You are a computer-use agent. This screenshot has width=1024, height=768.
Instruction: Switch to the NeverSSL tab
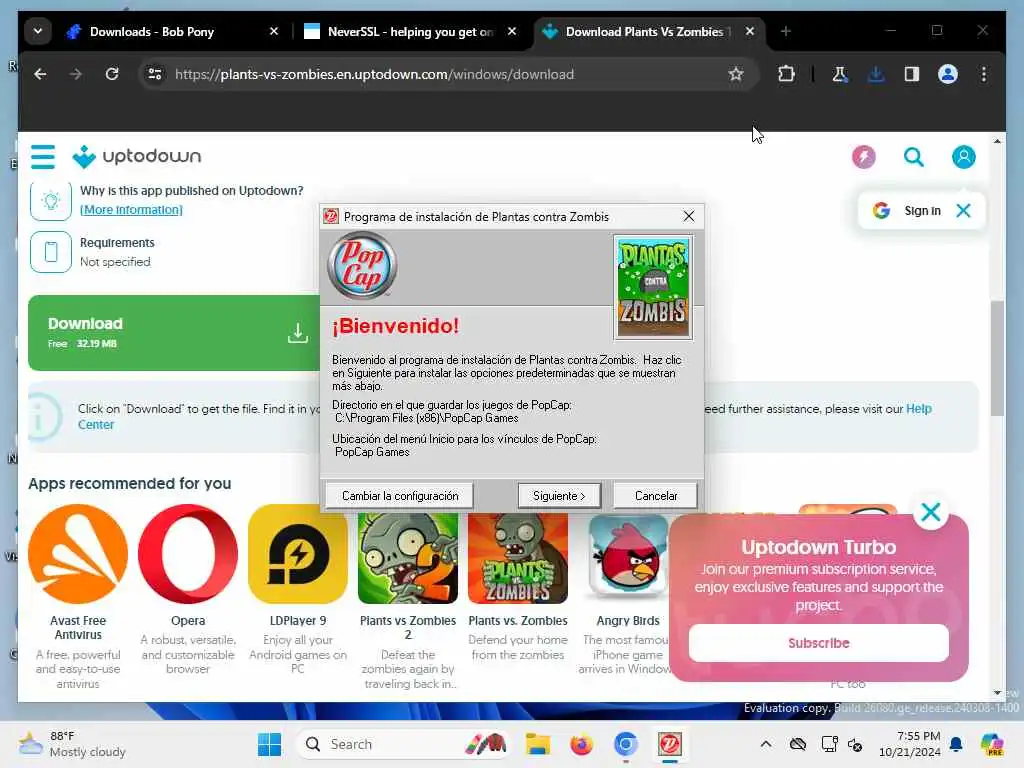(409, 31)
